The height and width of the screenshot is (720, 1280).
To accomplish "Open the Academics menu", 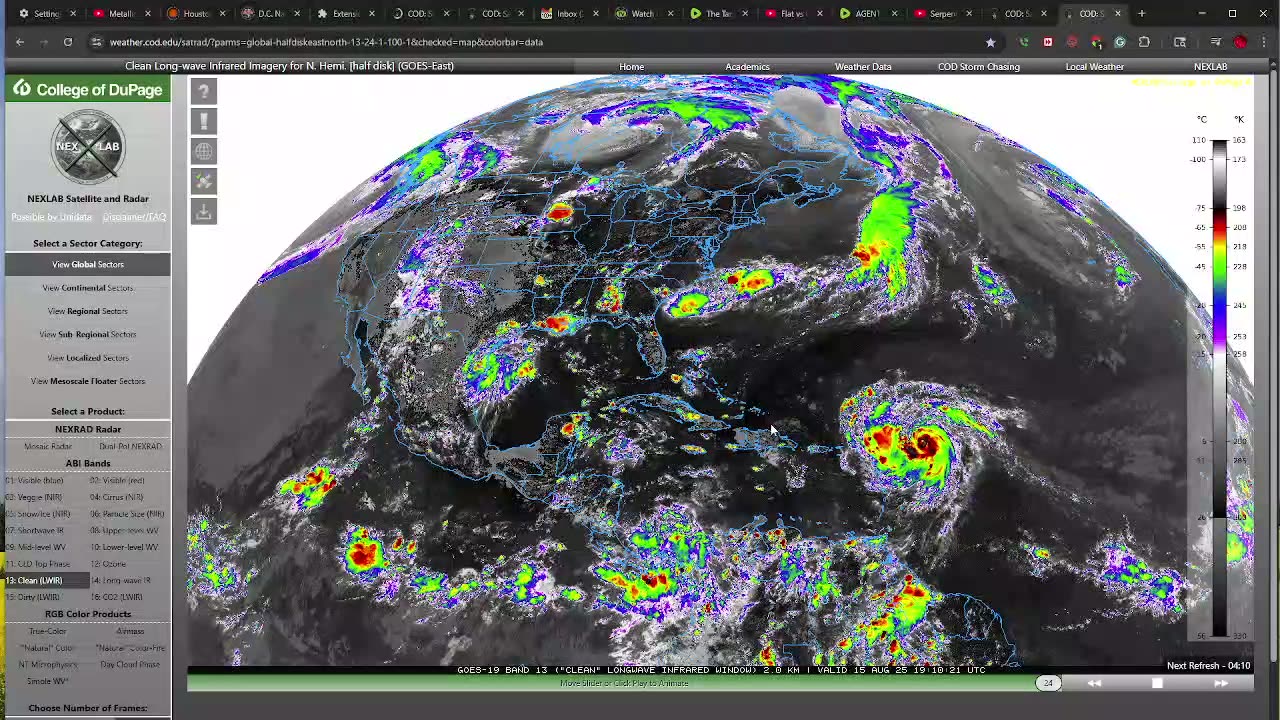I will click(747, 67).
